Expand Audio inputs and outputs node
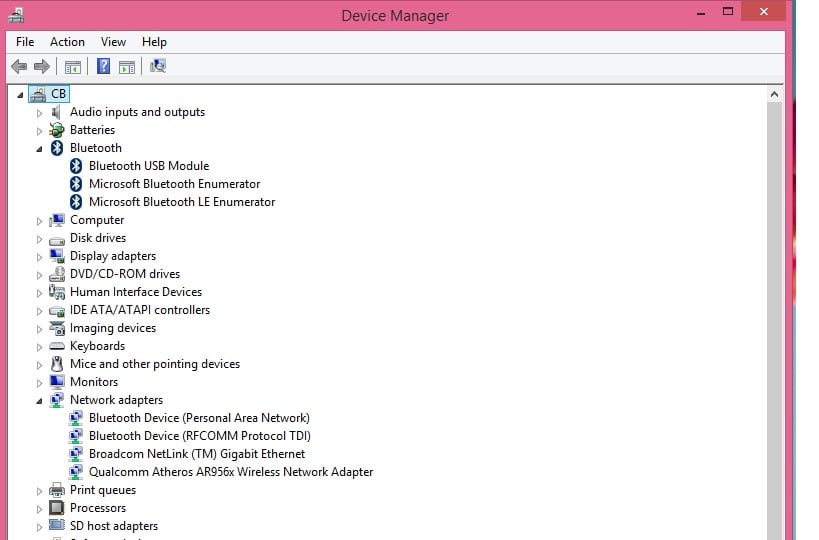819x540 pixels. pyautogui.click(x=39, y=113)
